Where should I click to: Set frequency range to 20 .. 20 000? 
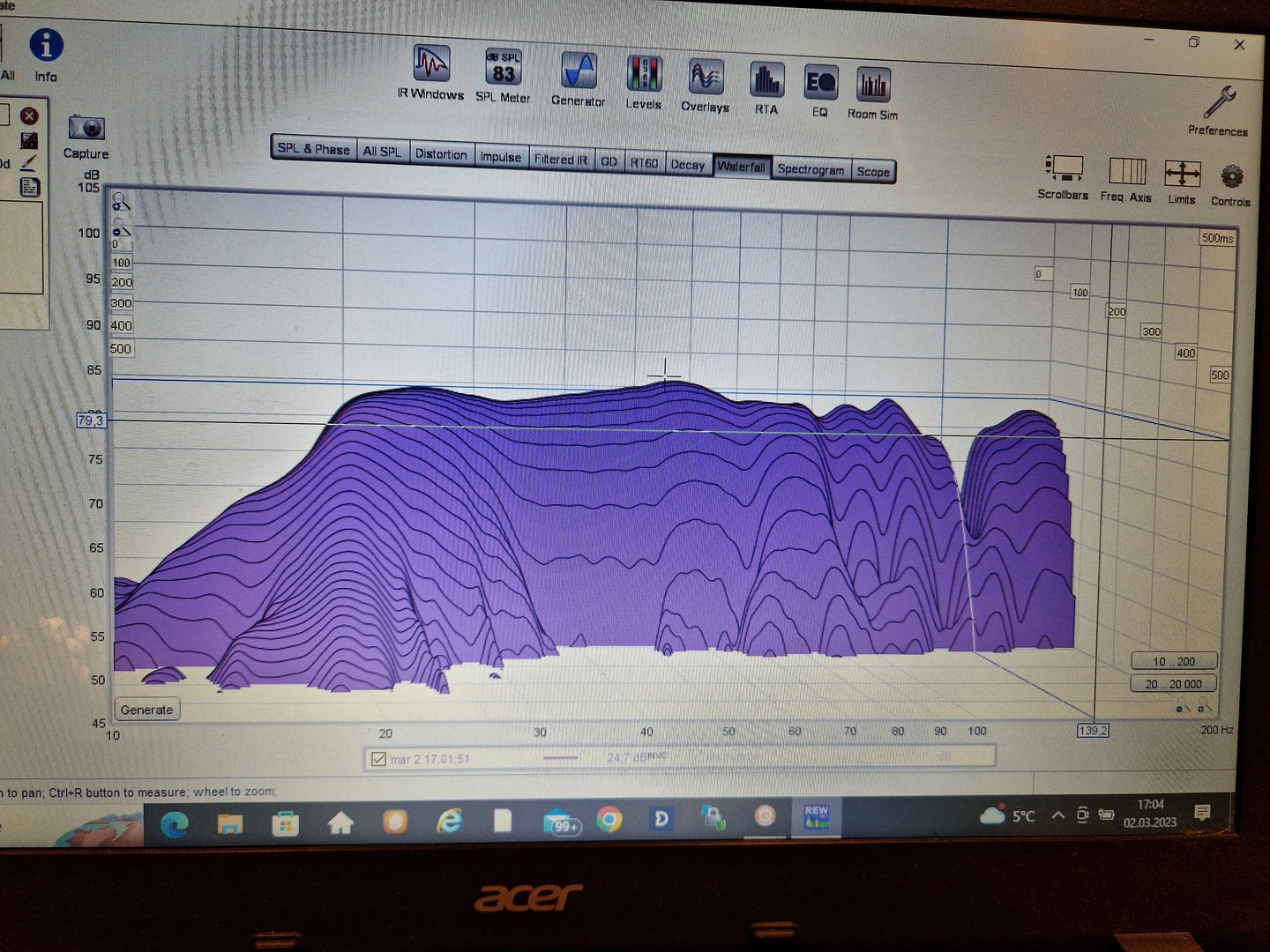(x=1174, y=684)
